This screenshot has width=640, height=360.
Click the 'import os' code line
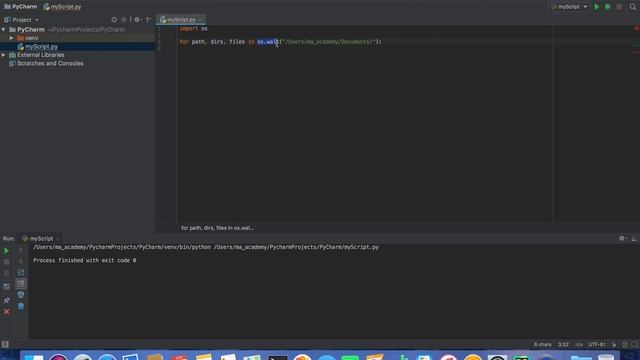point(193,29)
